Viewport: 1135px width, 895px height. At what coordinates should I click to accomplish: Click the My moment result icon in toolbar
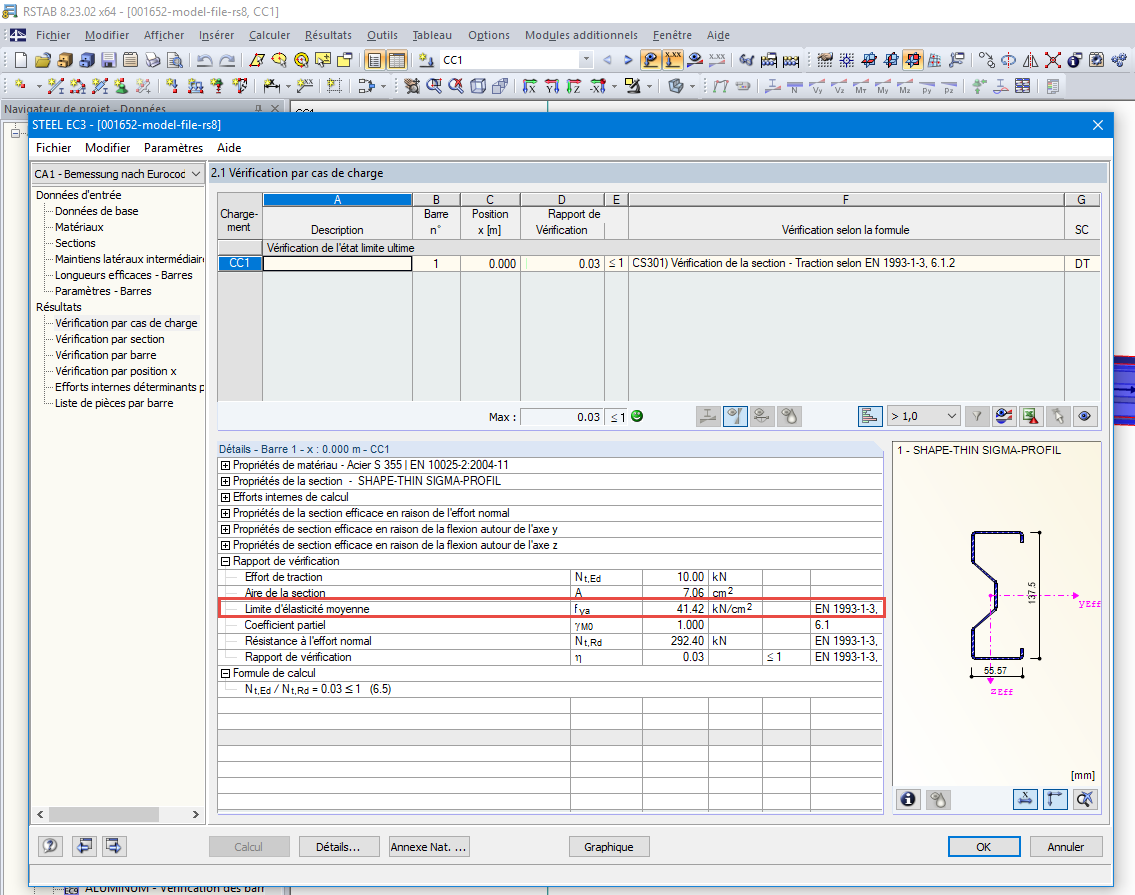(883, 87)
